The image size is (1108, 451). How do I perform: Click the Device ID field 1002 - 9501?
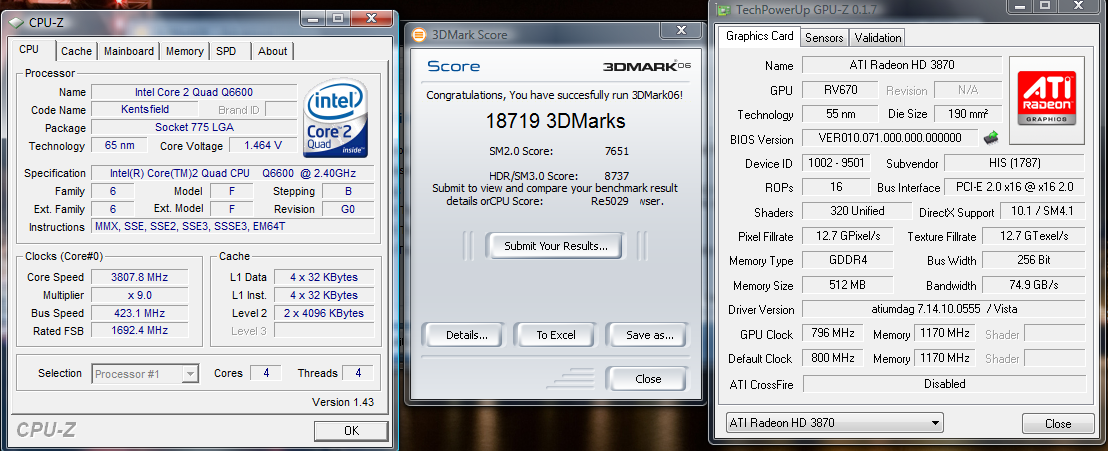point(836,163)
